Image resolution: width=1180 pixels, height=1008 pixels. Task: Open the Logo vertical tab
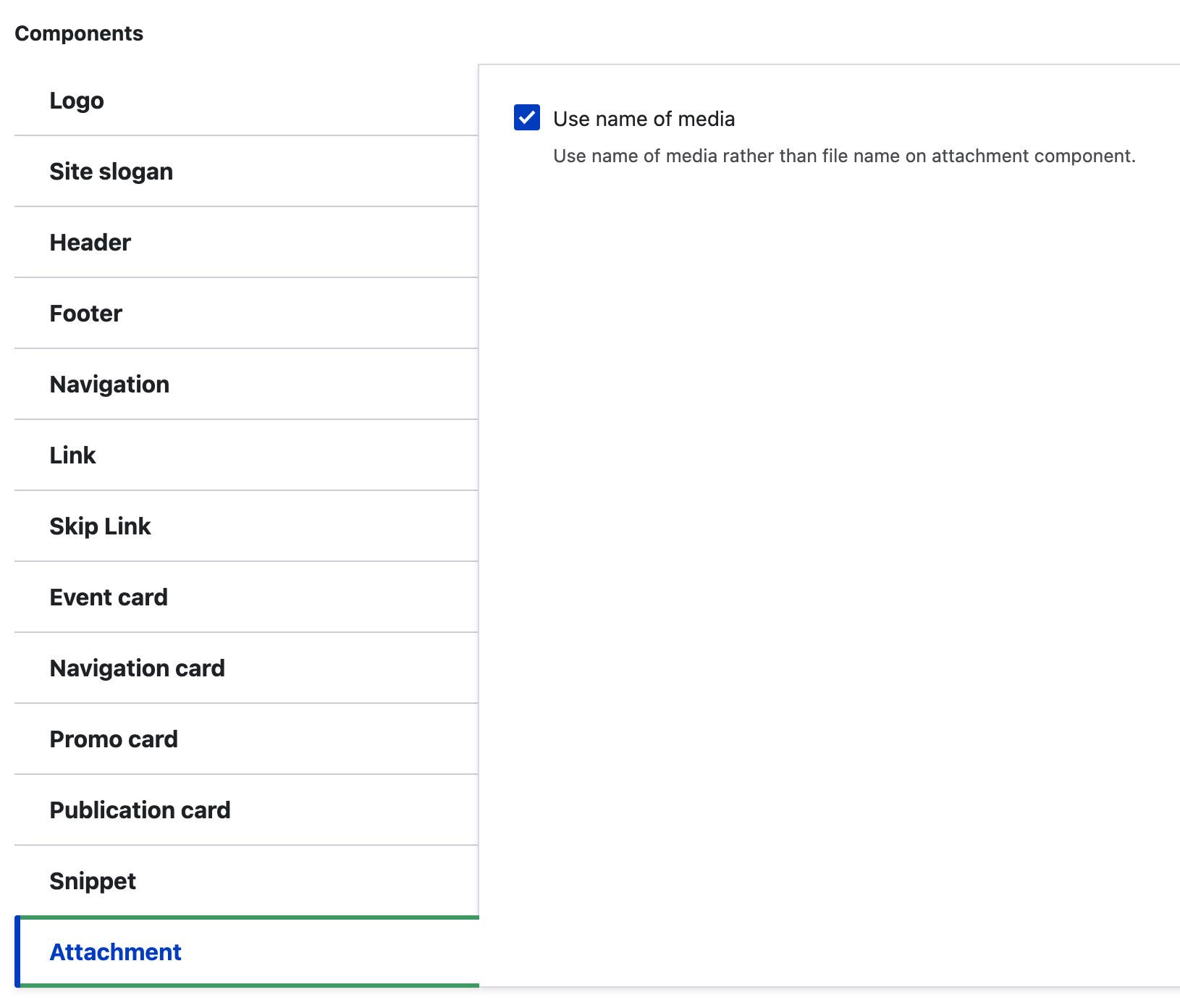coord(77,101)
